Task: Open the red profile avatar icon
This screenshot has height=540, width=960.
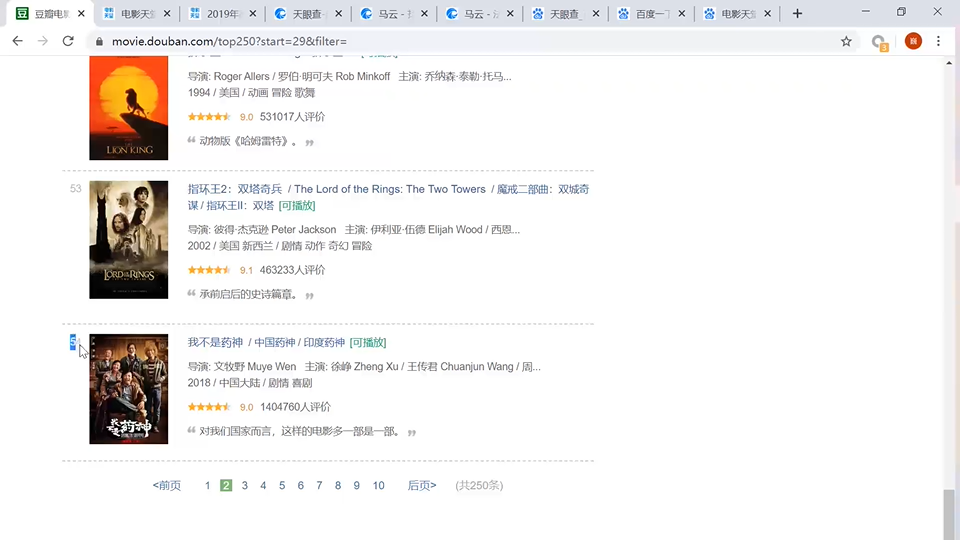Action: point(913,41)
